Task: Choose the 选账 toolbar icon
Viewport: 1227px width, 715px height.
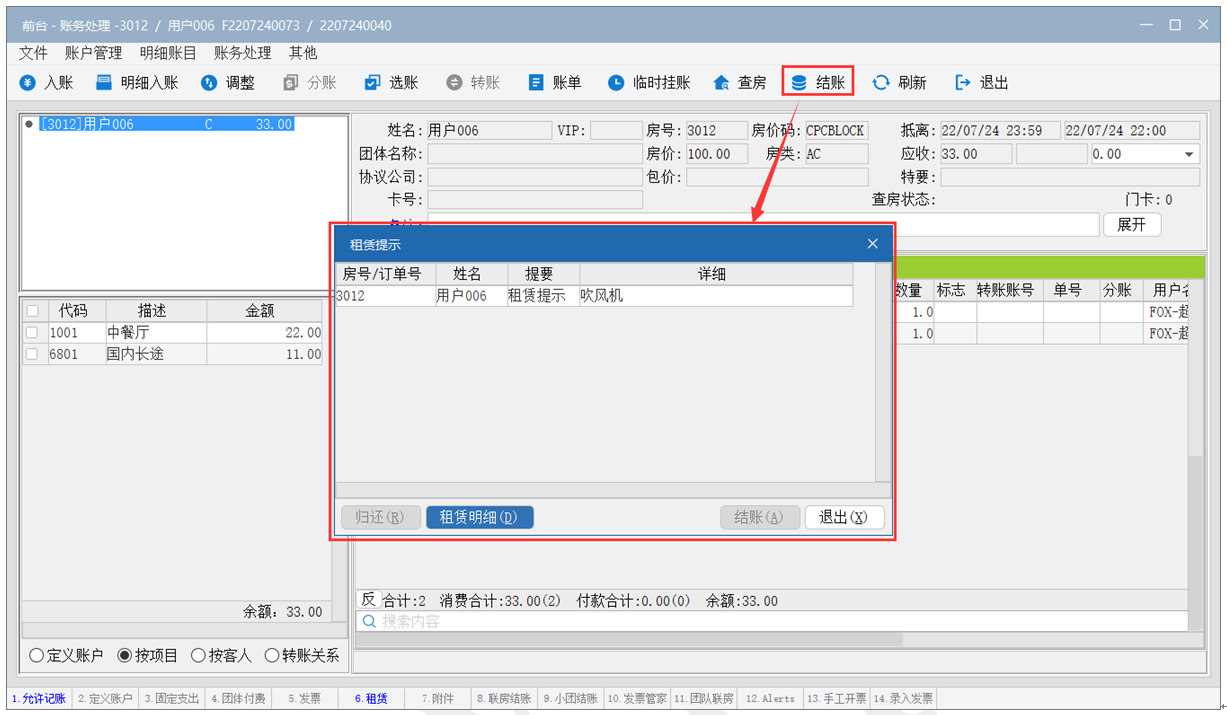Action: coord(373,83)
